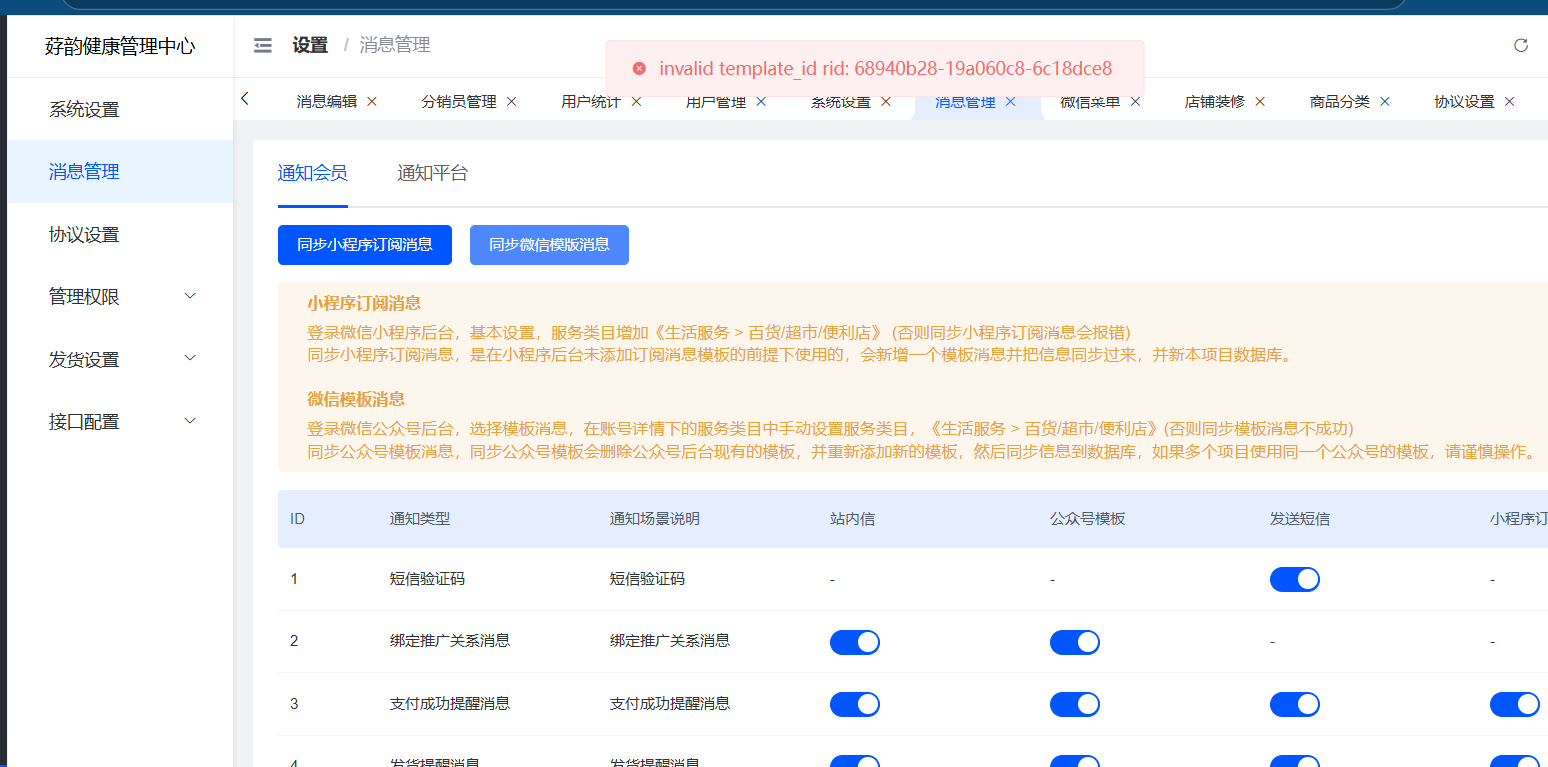Close the 店铺装修 tab

(x=1260, y=102)
